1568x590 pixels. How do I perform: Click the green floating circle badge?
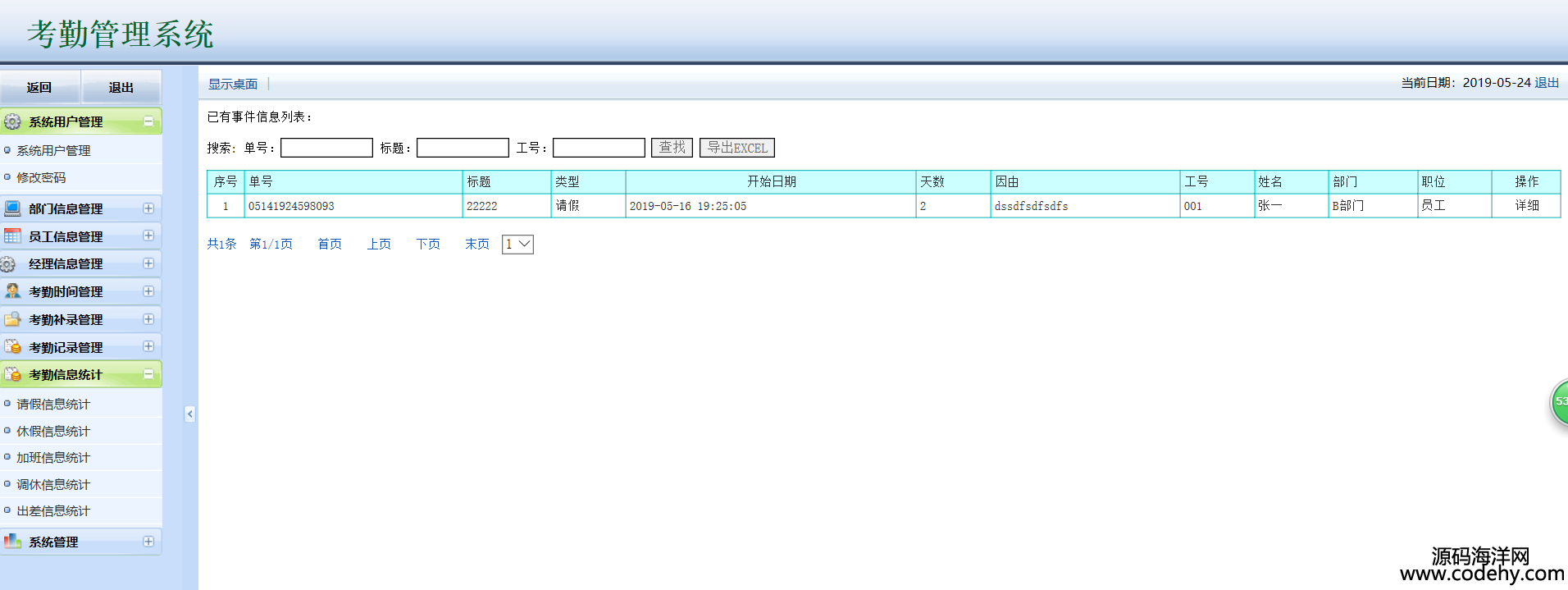[x=1559, y=402]
